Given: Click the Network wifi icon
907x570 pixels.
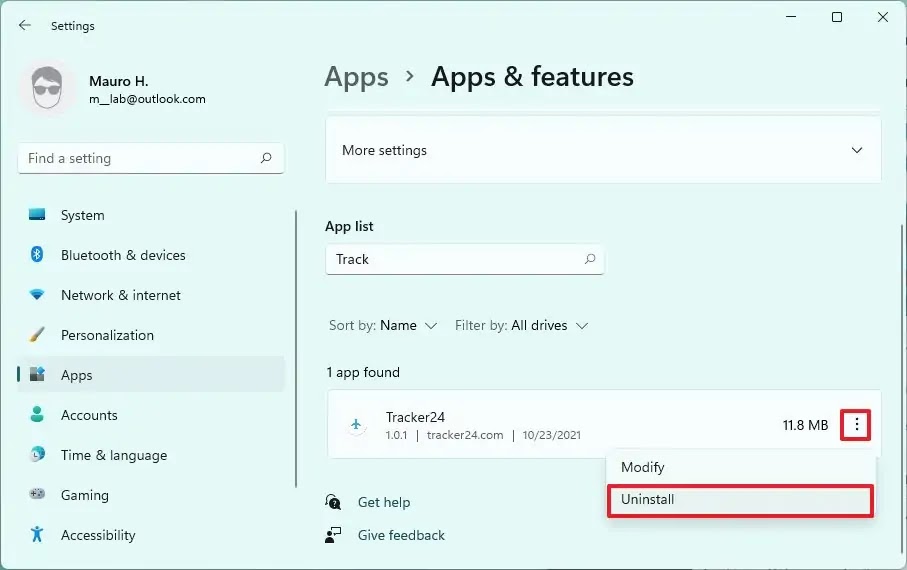Looking at the screenshot, I should coord(37,295).
